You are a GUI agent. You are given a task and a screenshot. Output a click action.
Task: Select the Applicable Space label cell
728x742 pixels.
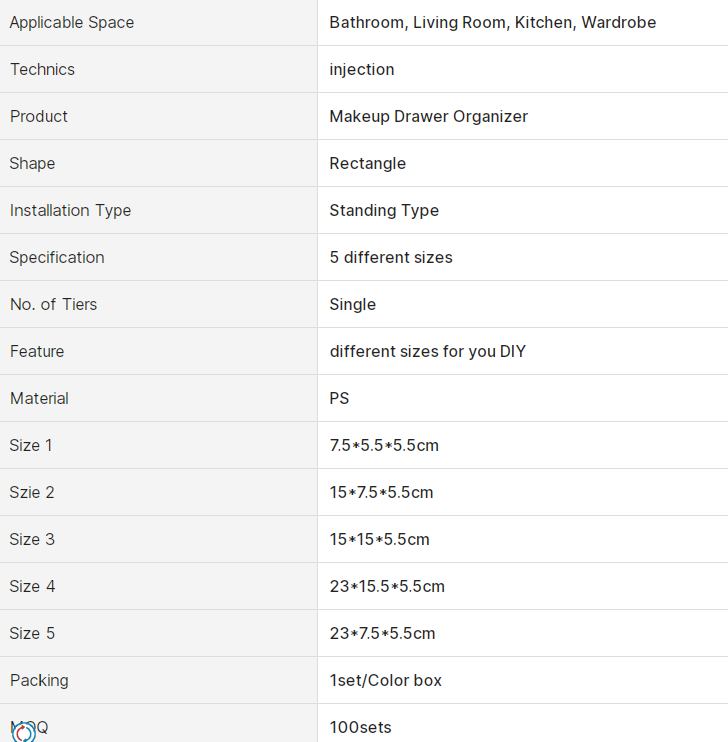coord(158,23)
